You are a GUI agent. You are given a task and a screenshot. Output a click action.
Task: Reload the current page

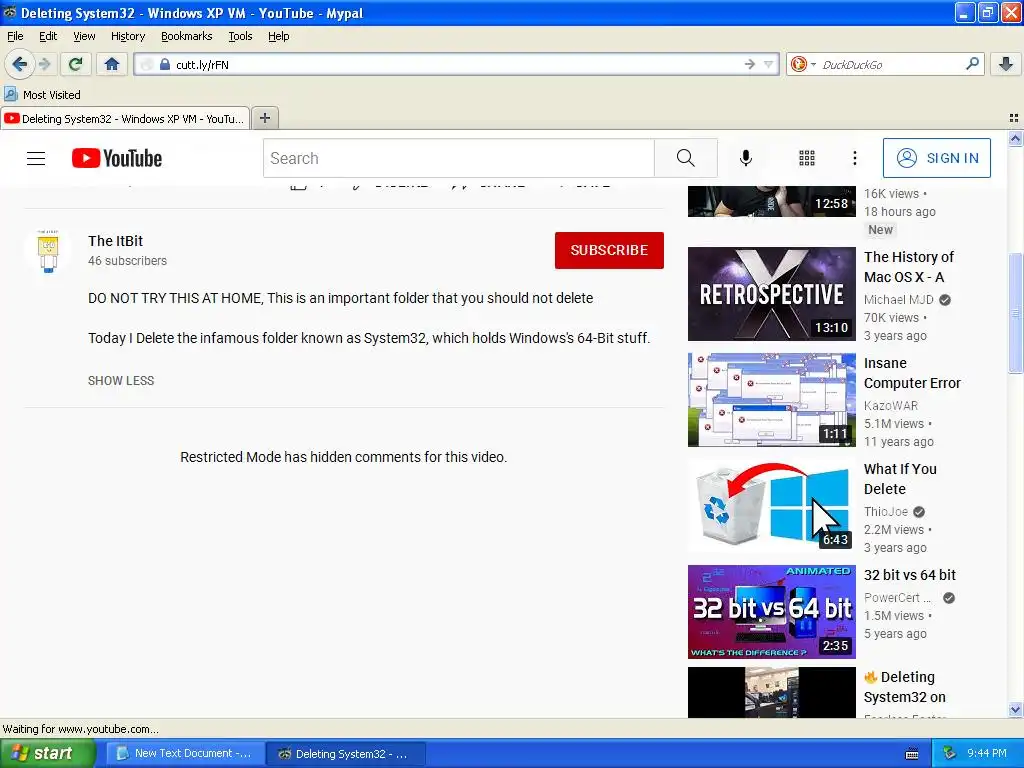point(76,64)
